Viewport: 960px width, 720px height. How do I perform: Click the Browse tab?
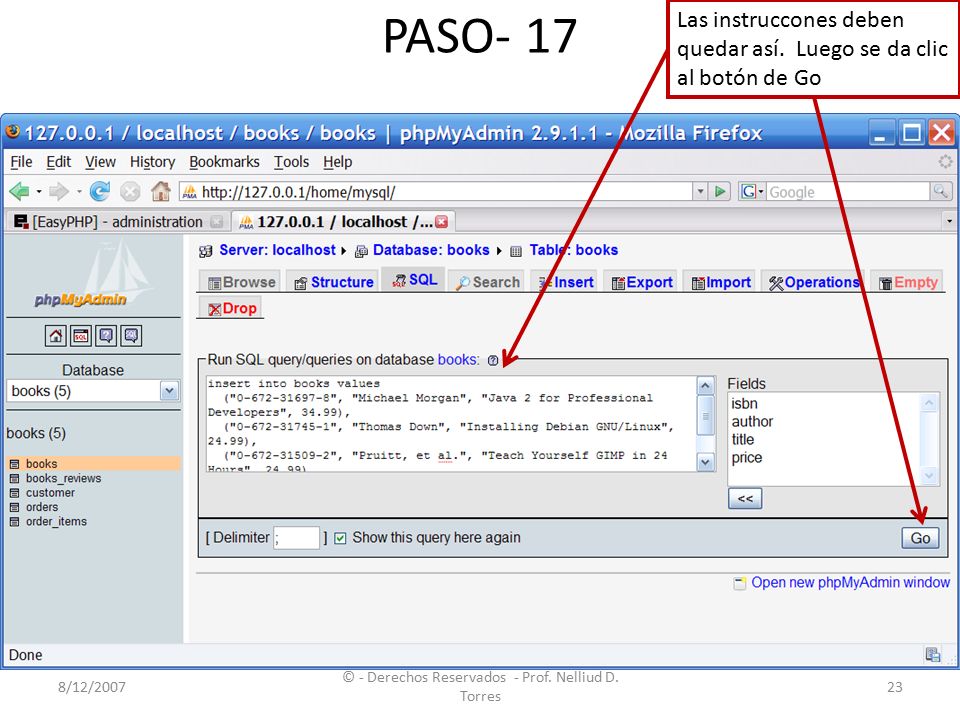[241, 282]
